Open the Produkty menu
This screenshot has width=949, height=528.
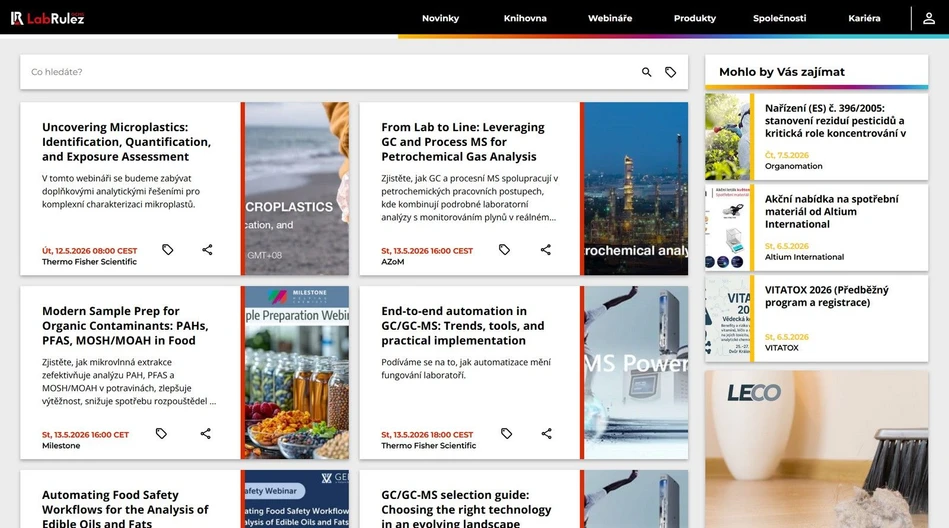[x=695, y=18]
